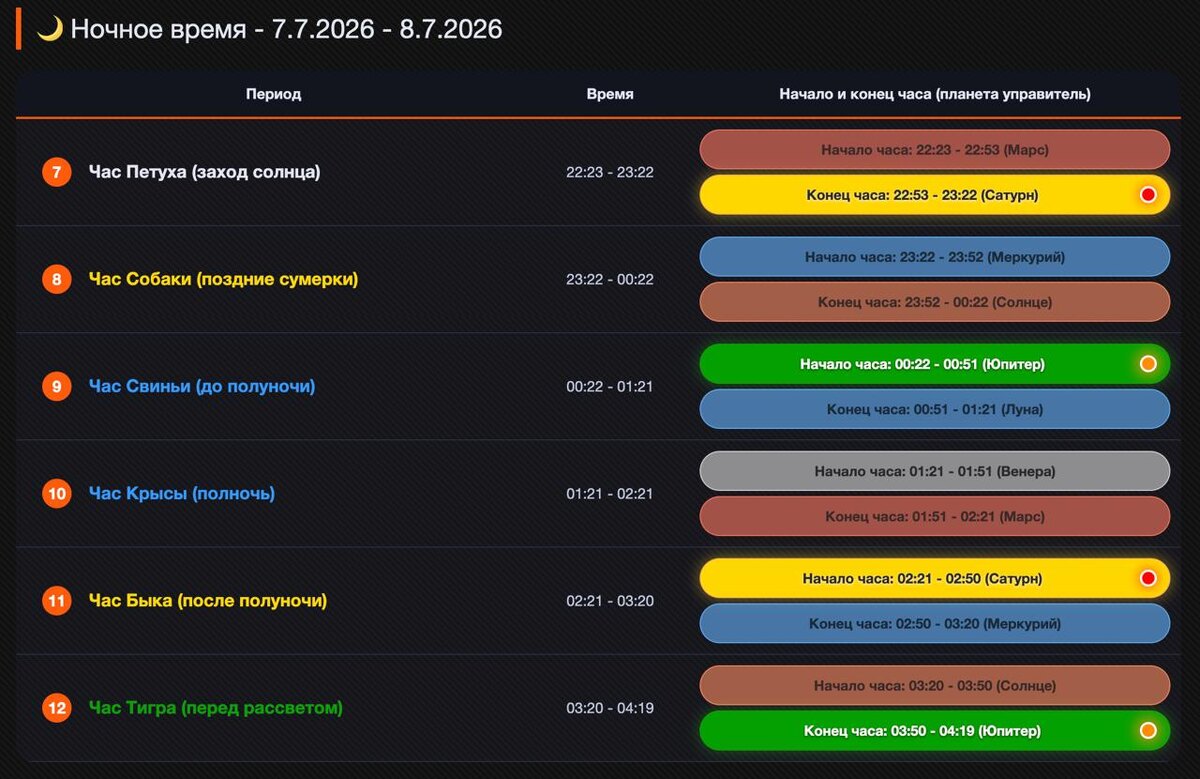Image resolution: width=1200 pixels, height=779 pixels.
Task: Select the Период column header
Action: pos(273,94)
